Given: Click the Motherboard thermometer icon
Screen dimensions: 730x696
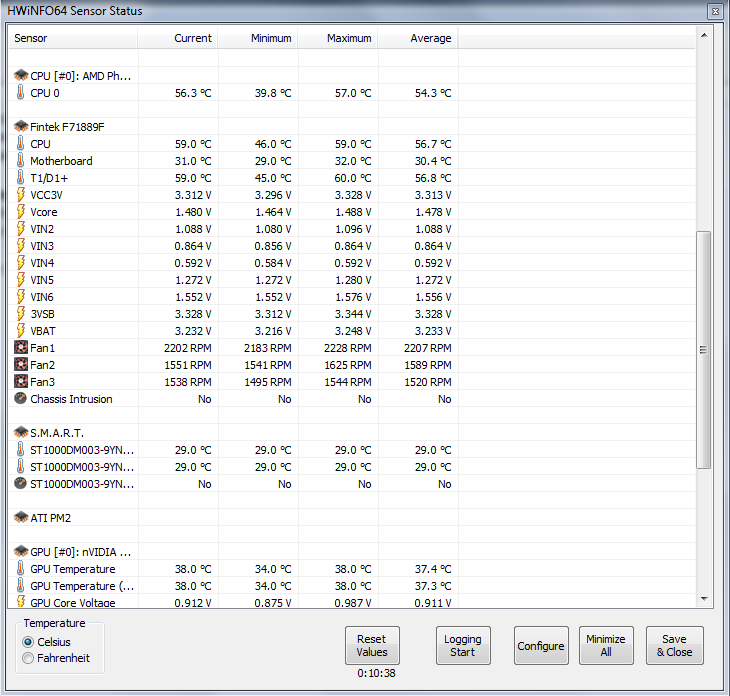Looking at the screenshot, I should click(20, 160).
